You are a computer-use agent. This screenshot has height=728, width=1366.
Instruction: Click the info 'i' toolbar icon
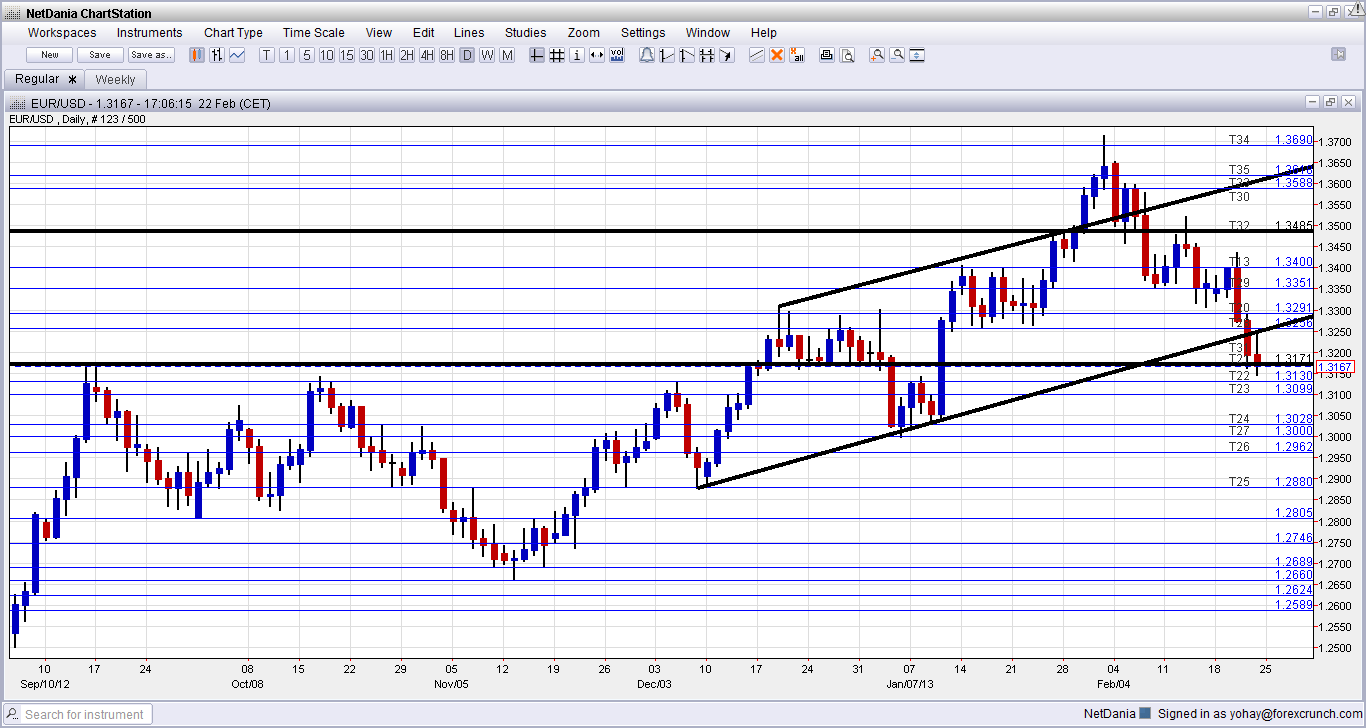577,55
